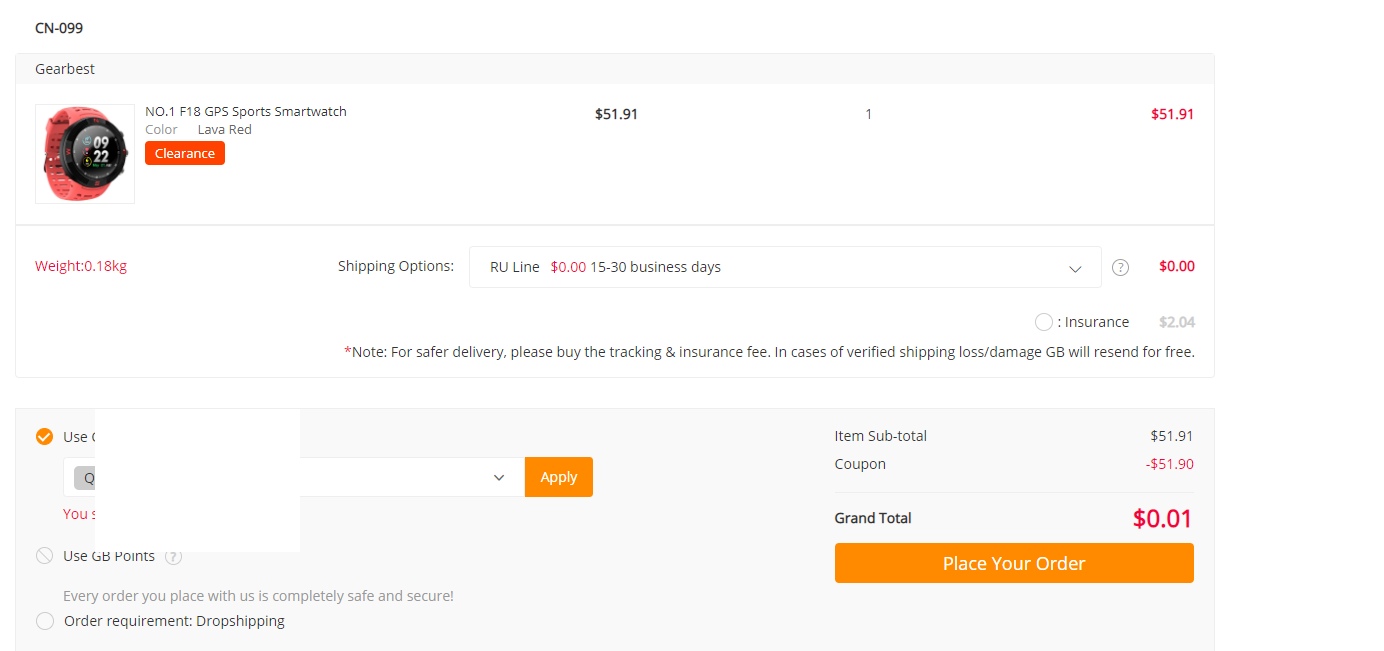Click the shipping dropdown chevron arrow

[1075, 268]
